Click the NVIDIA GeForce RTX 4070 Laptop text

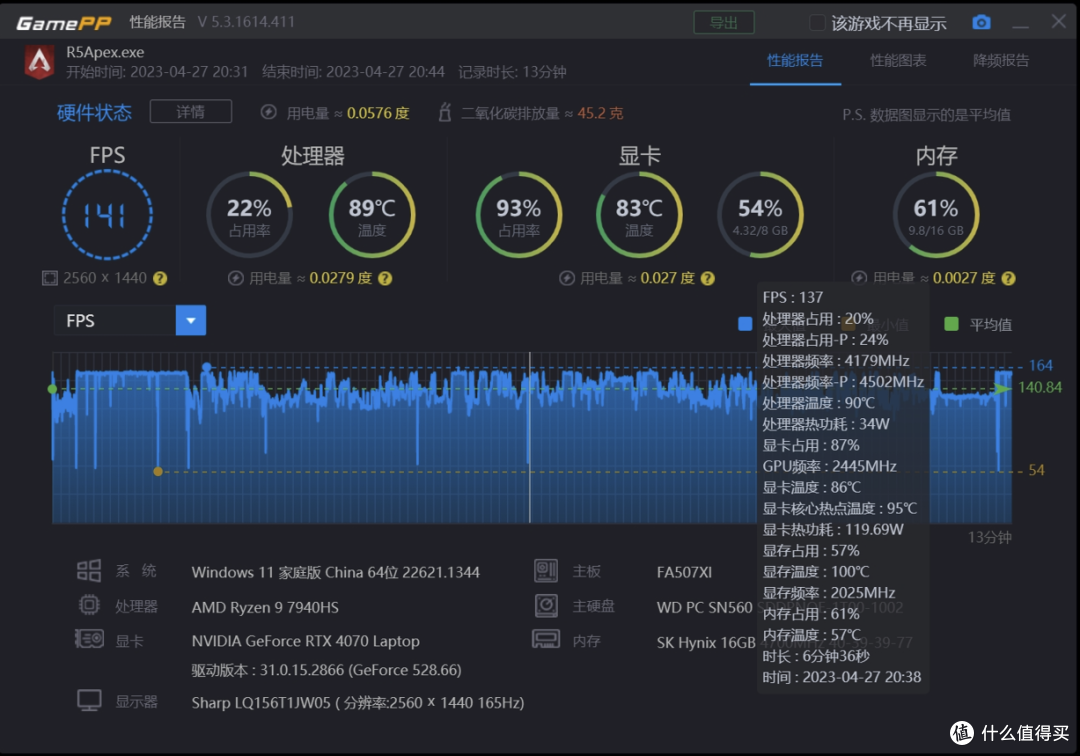(305, 641)
